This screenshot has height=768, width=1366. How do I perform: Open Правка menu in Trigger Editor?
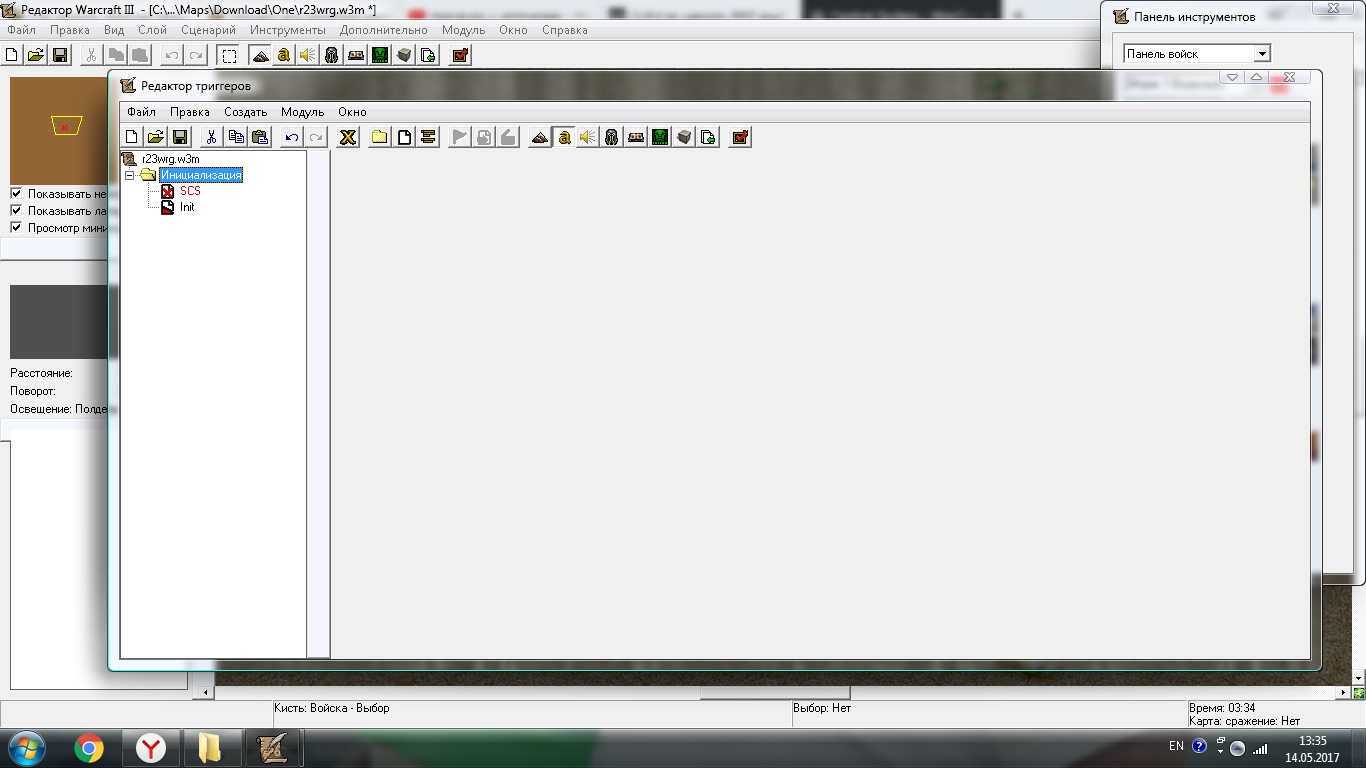(190, 112)
